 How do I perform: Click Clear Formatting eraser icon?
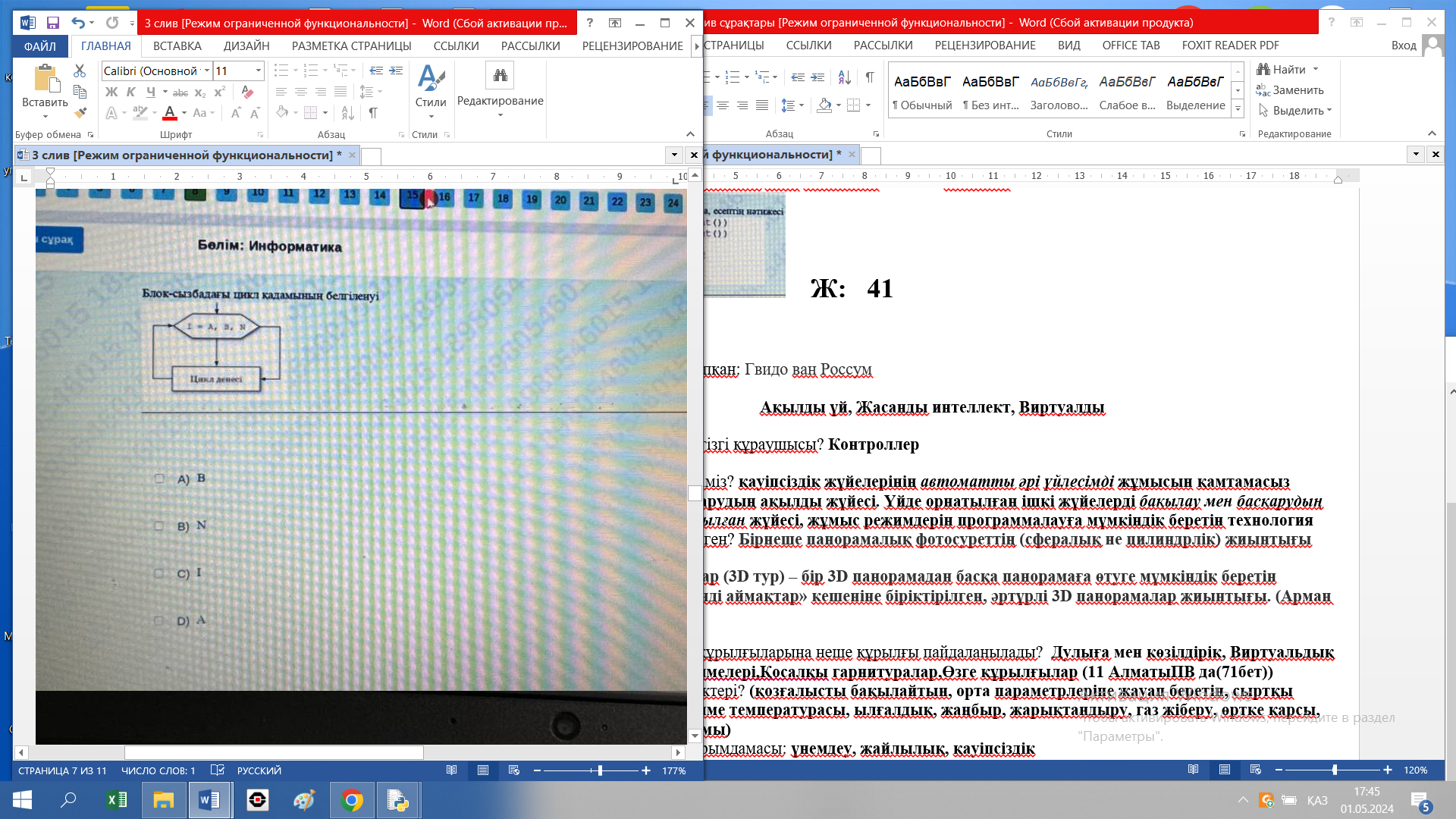click(x=247, y=92)
